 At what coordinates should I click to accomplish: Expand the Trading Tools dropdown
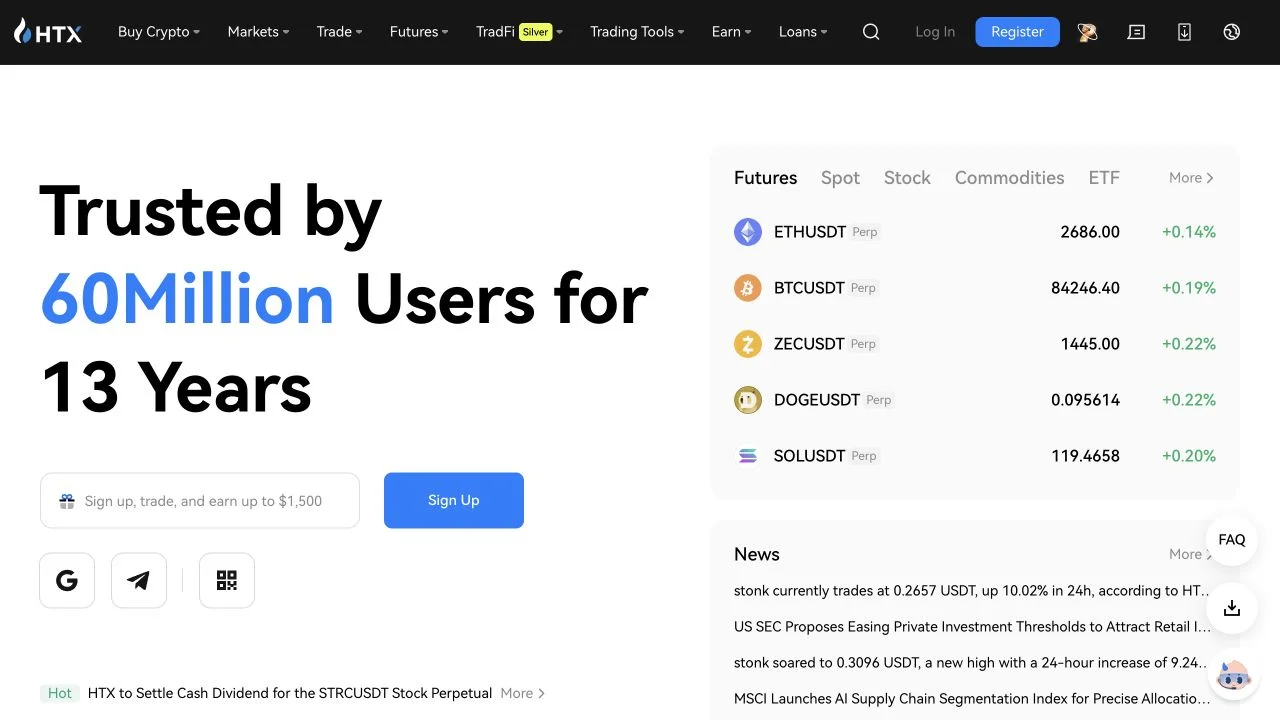pos(637,32)
